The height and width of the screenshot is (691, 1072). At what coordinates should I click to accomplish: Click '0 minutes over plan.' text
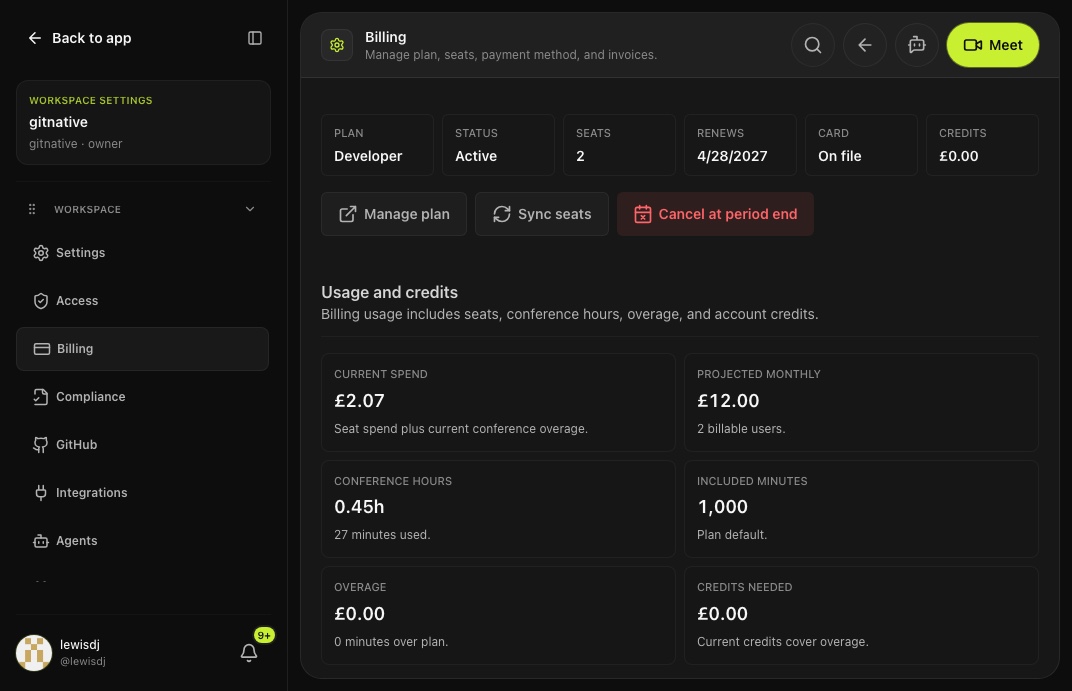click(x=391, y=642)
